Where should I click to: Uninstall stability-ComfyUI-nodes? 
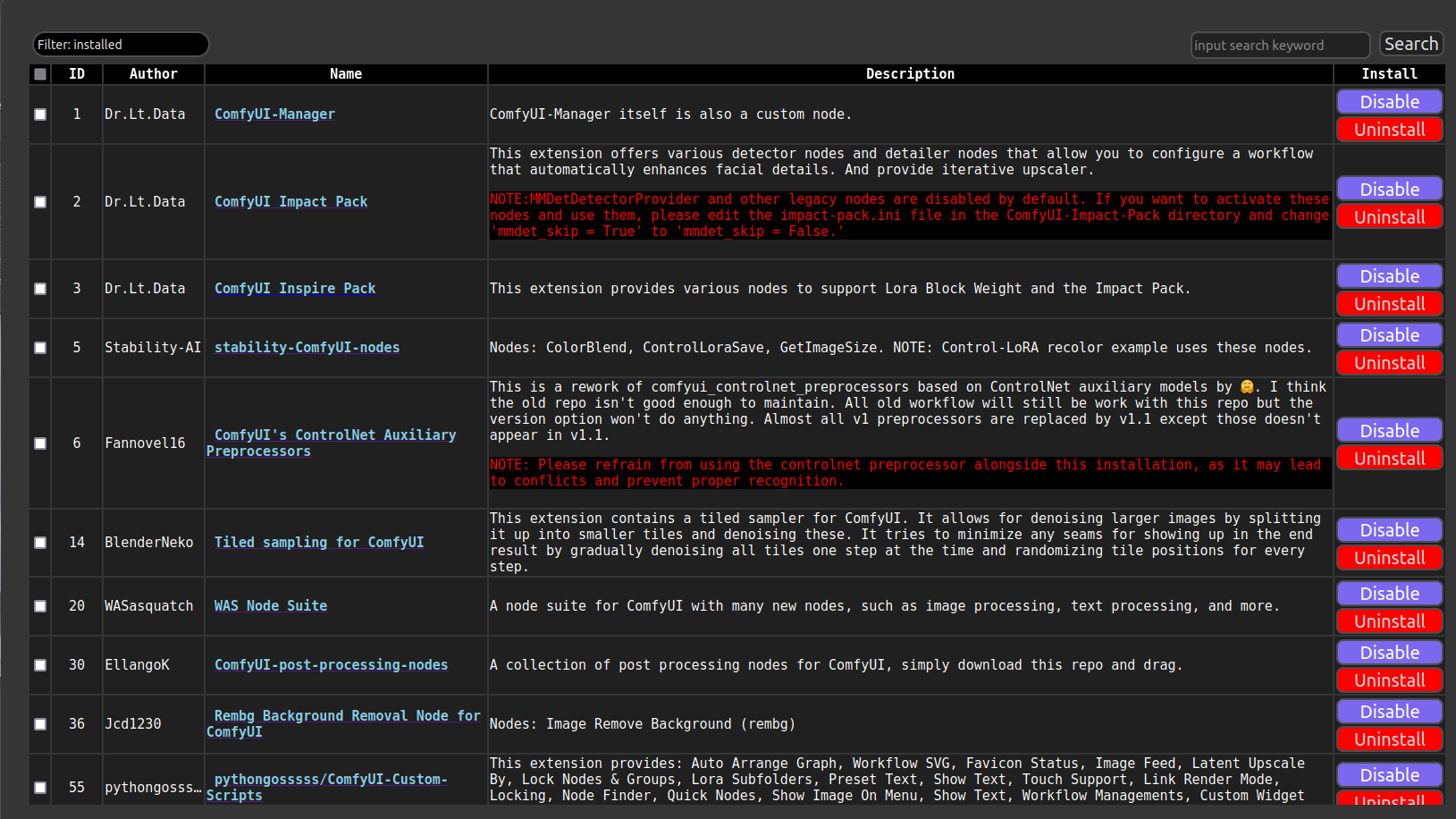[x=1390, y=363]
